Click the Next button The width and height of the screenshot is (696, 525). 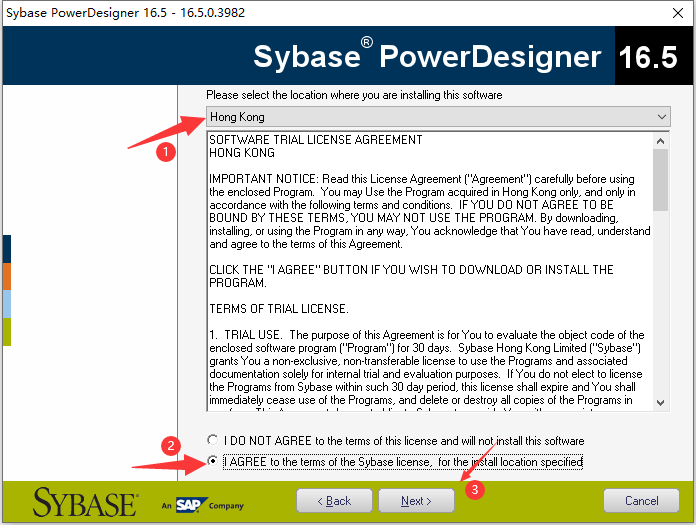click(x=416, y=501)
